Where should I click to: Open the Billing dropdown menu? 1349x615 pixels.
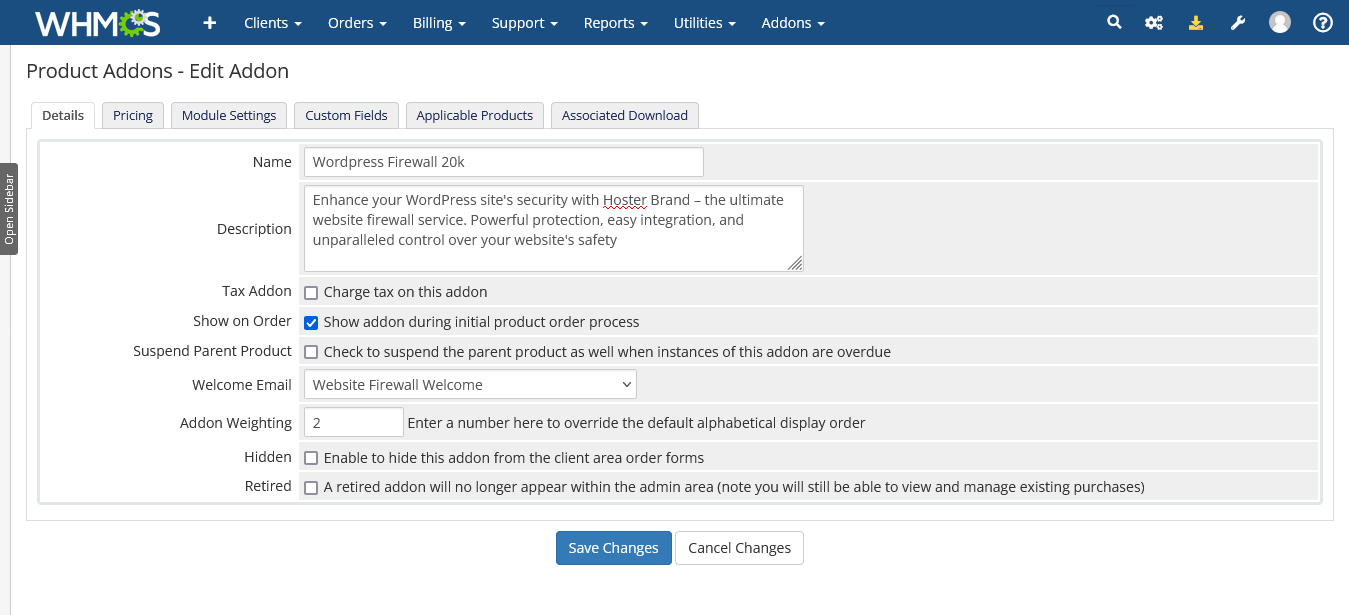tap(439, 23)
